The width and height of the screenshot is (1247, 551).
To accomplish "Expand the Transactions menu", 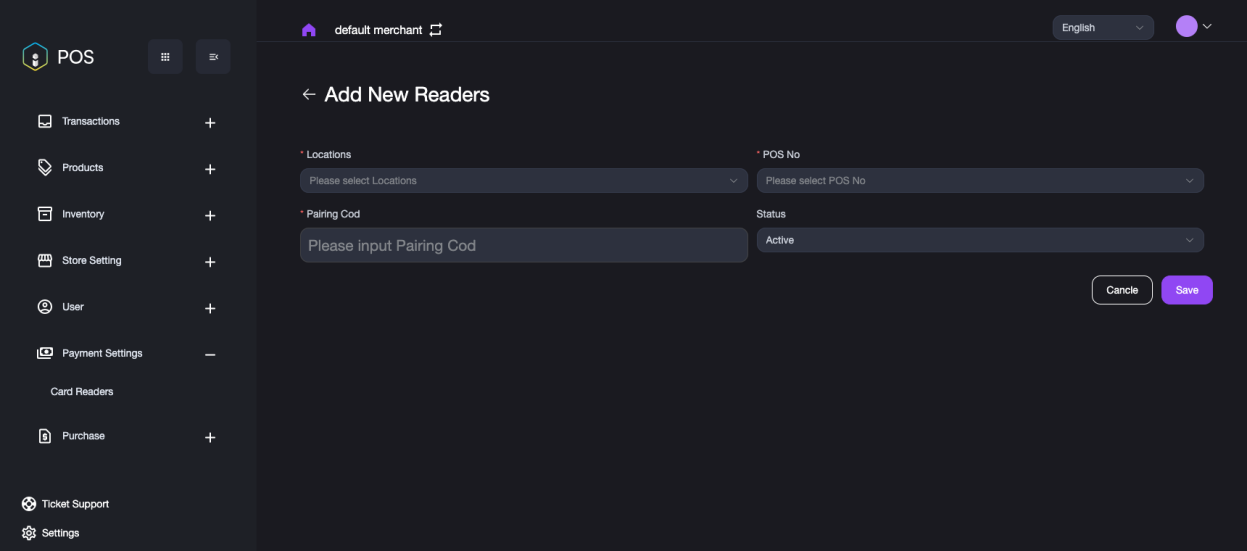I will coord(210,123).
